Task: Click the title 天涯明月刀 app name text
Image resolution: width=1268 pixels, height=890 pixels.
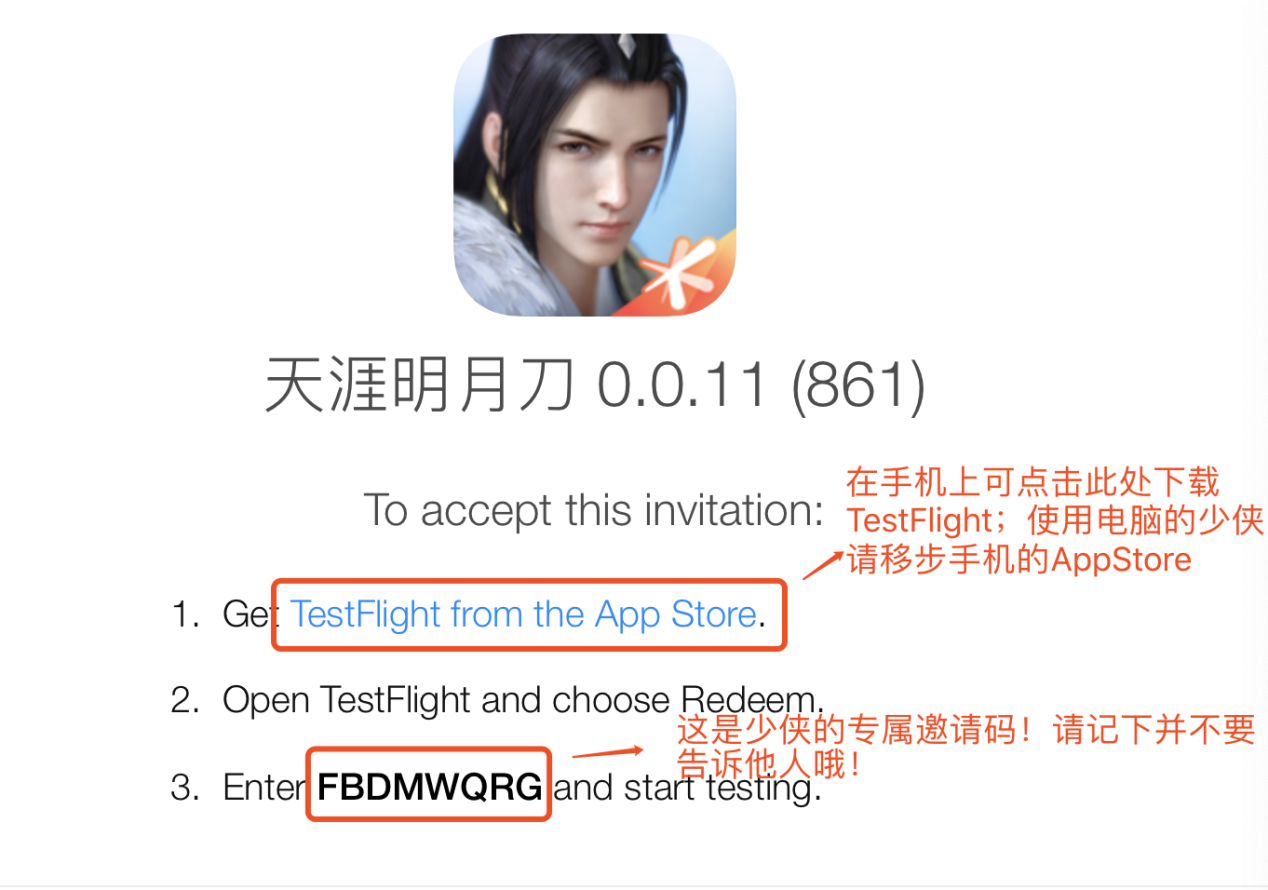Action: [420, 386]
